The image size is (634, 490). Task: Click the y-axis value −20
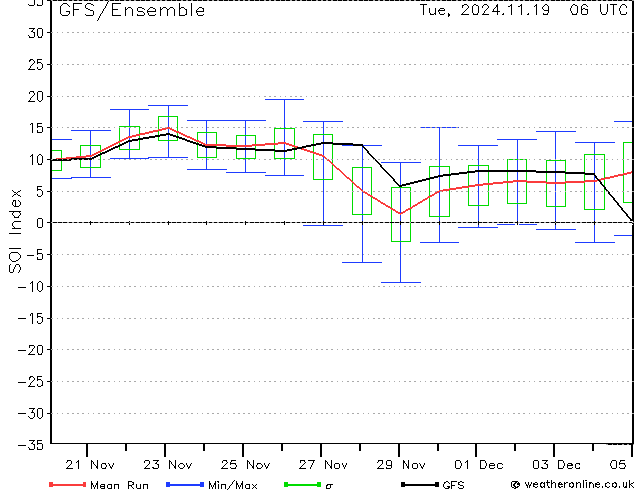coord(31,350)
